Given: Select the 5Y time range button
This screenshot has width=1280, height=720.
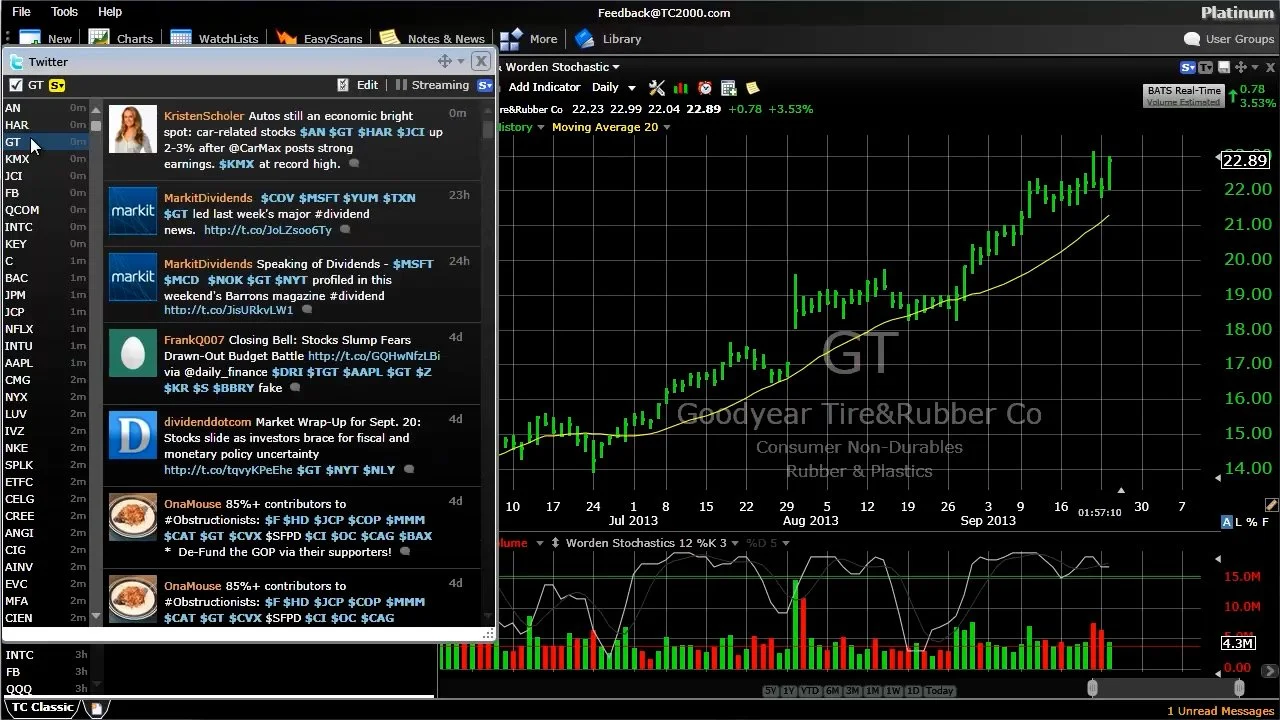Looking at the screenshot, I should click(x=771, y=691).
